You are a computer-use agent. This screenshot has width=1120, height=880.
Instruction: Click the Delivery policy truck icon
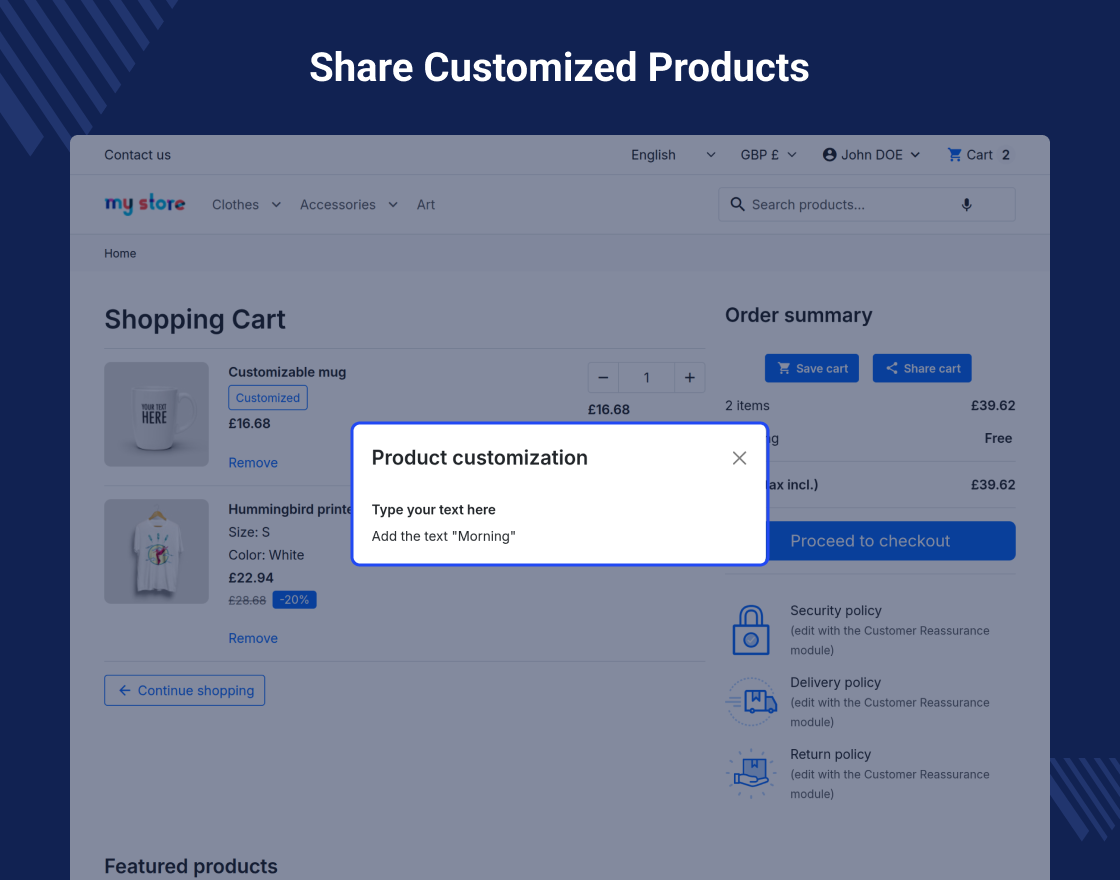tap(751, 701)
